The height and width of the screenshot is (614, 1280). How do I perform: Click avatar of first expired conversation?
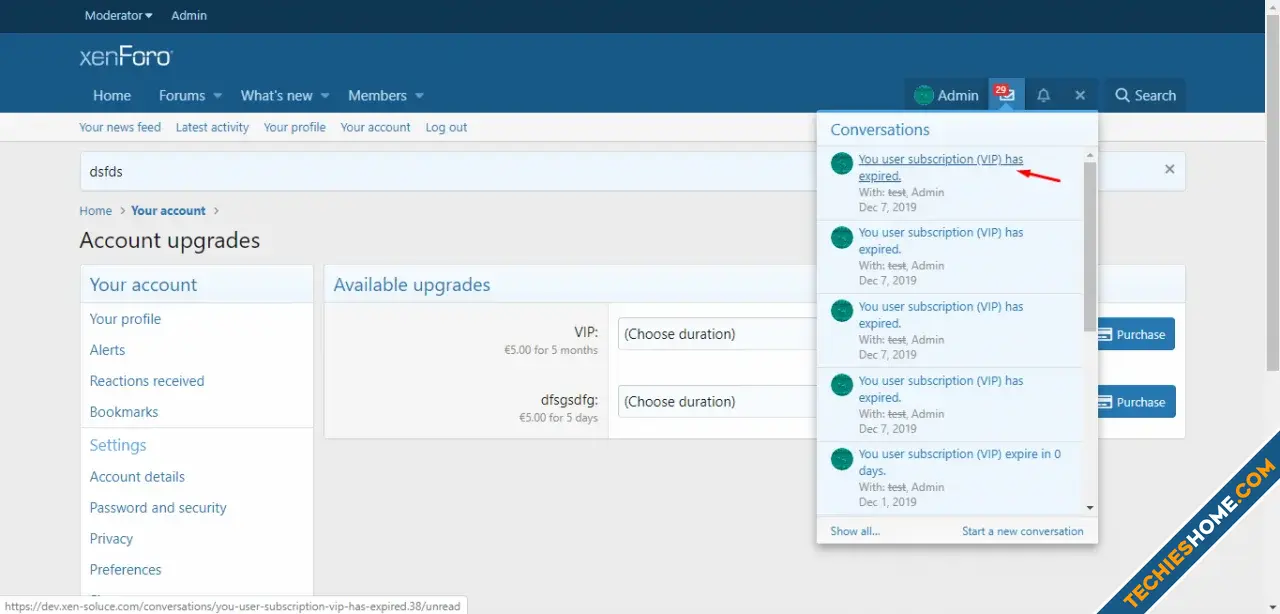point(842,163)
